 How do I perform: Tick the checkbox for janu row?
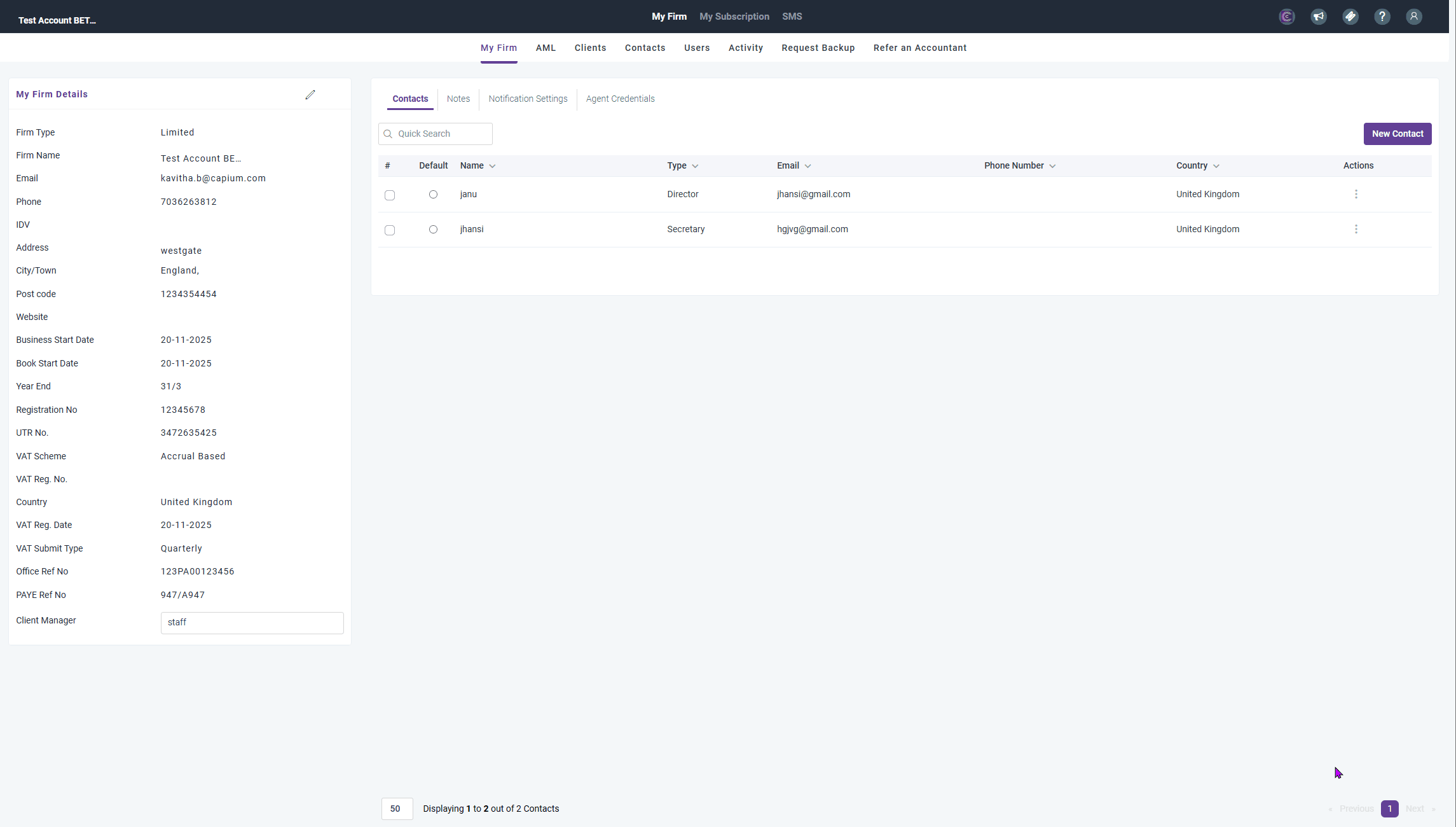(x=390, y=195)
